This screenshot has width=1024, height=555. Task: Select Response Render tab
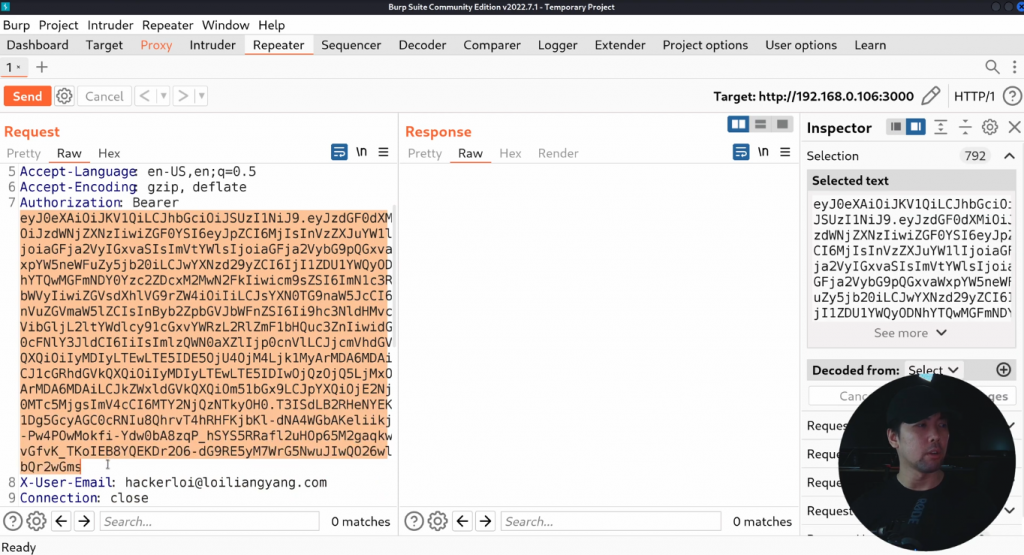558,153
